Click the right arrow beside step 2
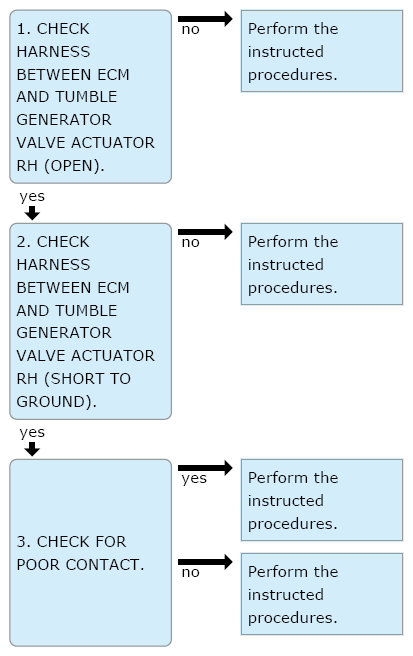 pyautogui.click(x=205, y=231)
